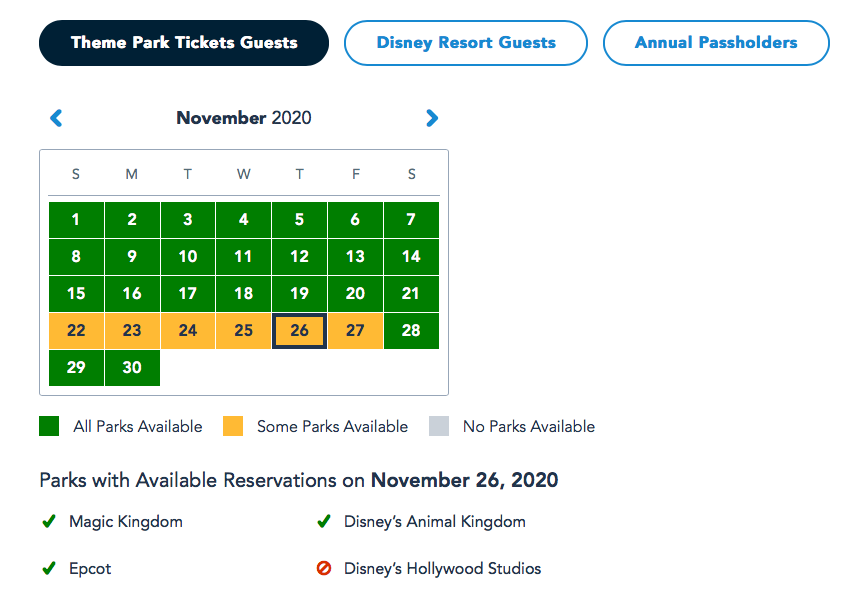Image resolution: width=846 pixels, height=612 pixels.
Task: Click the green All Parks Available swatch
Action: click(x=49, y=427)
